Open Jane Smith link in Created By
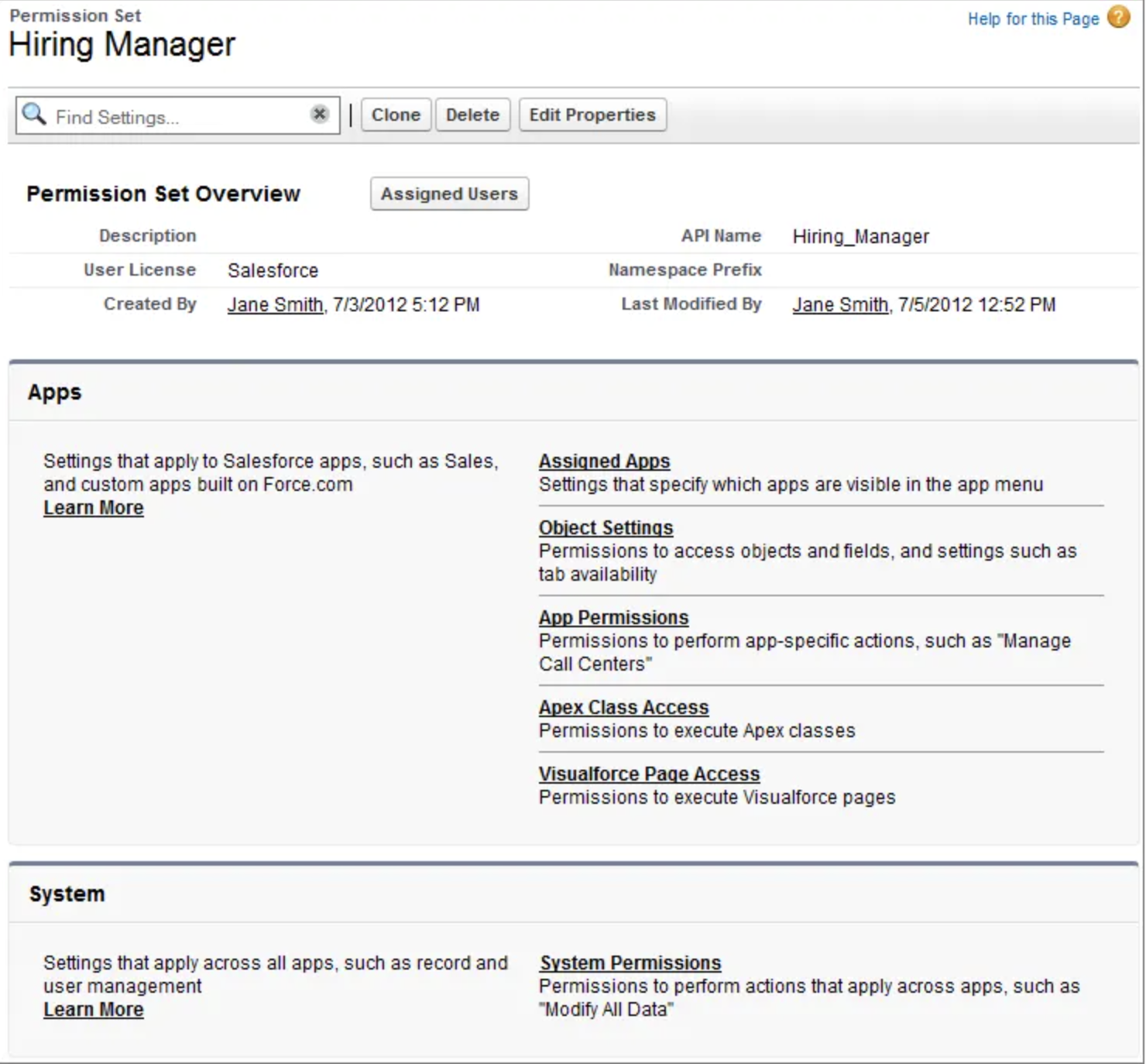Viewport: 1146px width, 1064px height. point(275,304)
